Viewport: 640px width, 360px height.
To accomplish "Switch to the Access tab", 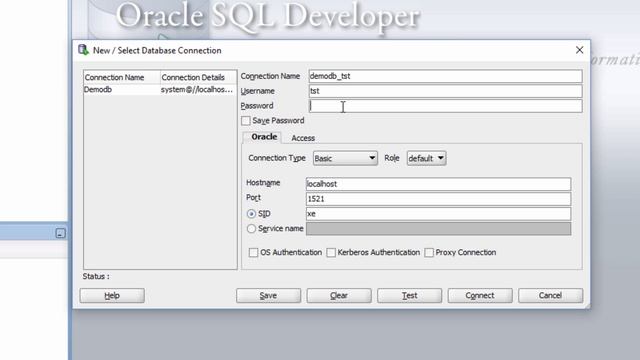I will [x=303, y=138].
